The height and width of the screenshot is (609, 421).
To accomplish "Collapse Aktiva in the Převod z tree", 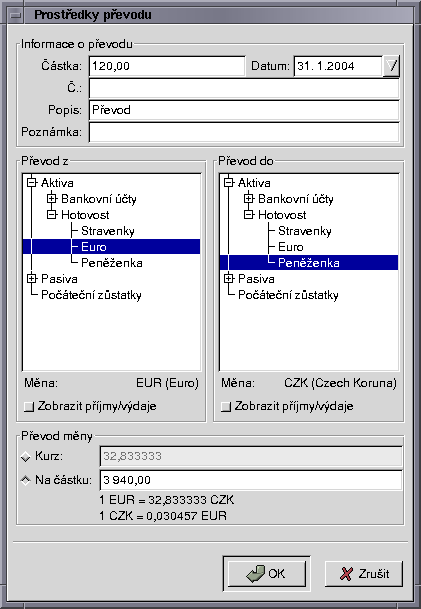I will pyautogui.click(x=31, y=183).
